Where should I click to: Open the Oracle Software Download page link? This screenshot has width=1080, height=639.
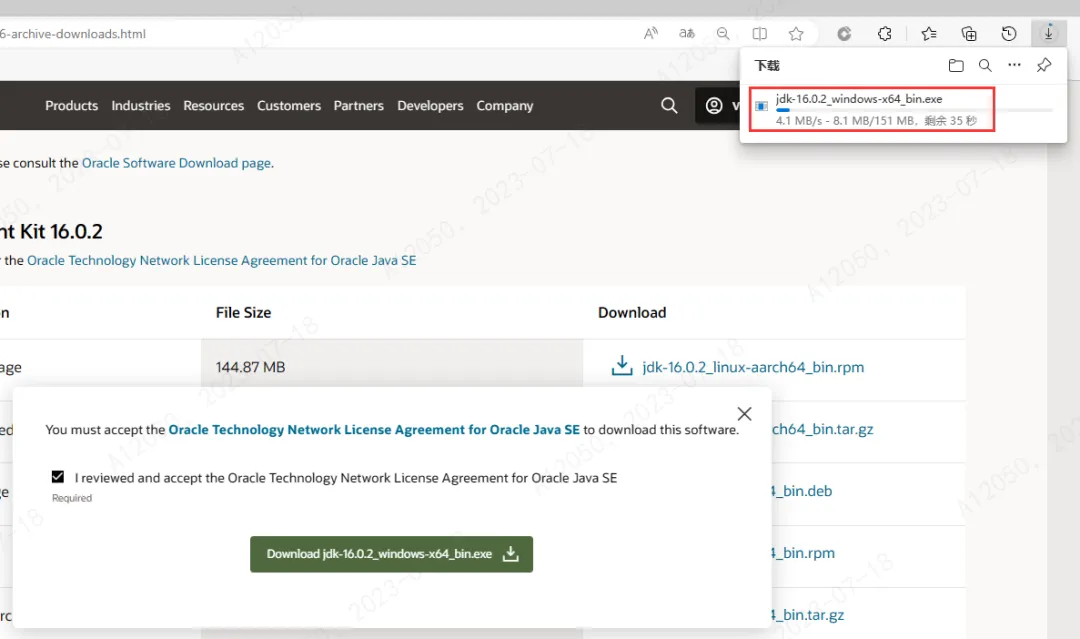tap(176, 163)
